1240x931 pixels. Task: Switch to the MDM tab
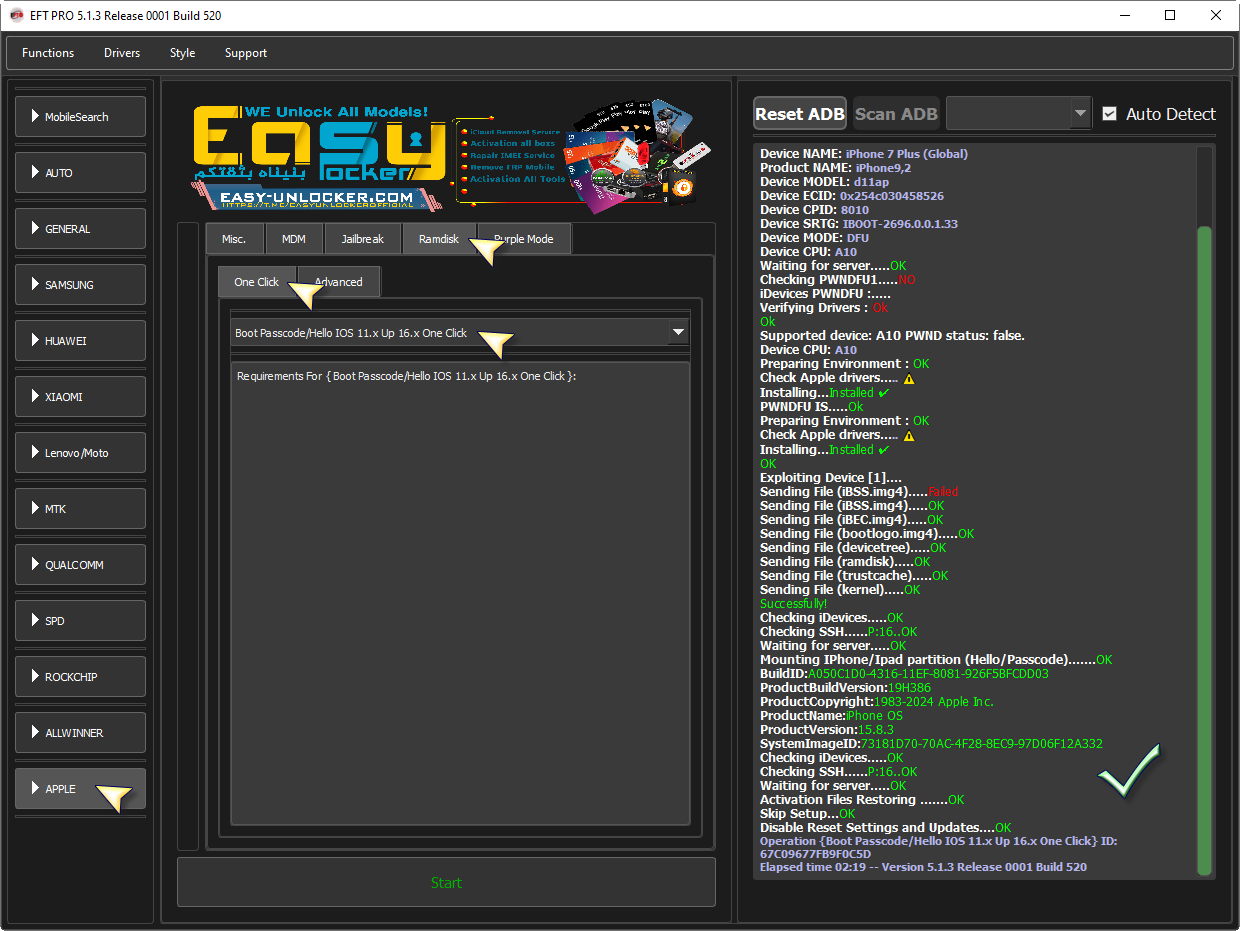(x=294, y=239)
